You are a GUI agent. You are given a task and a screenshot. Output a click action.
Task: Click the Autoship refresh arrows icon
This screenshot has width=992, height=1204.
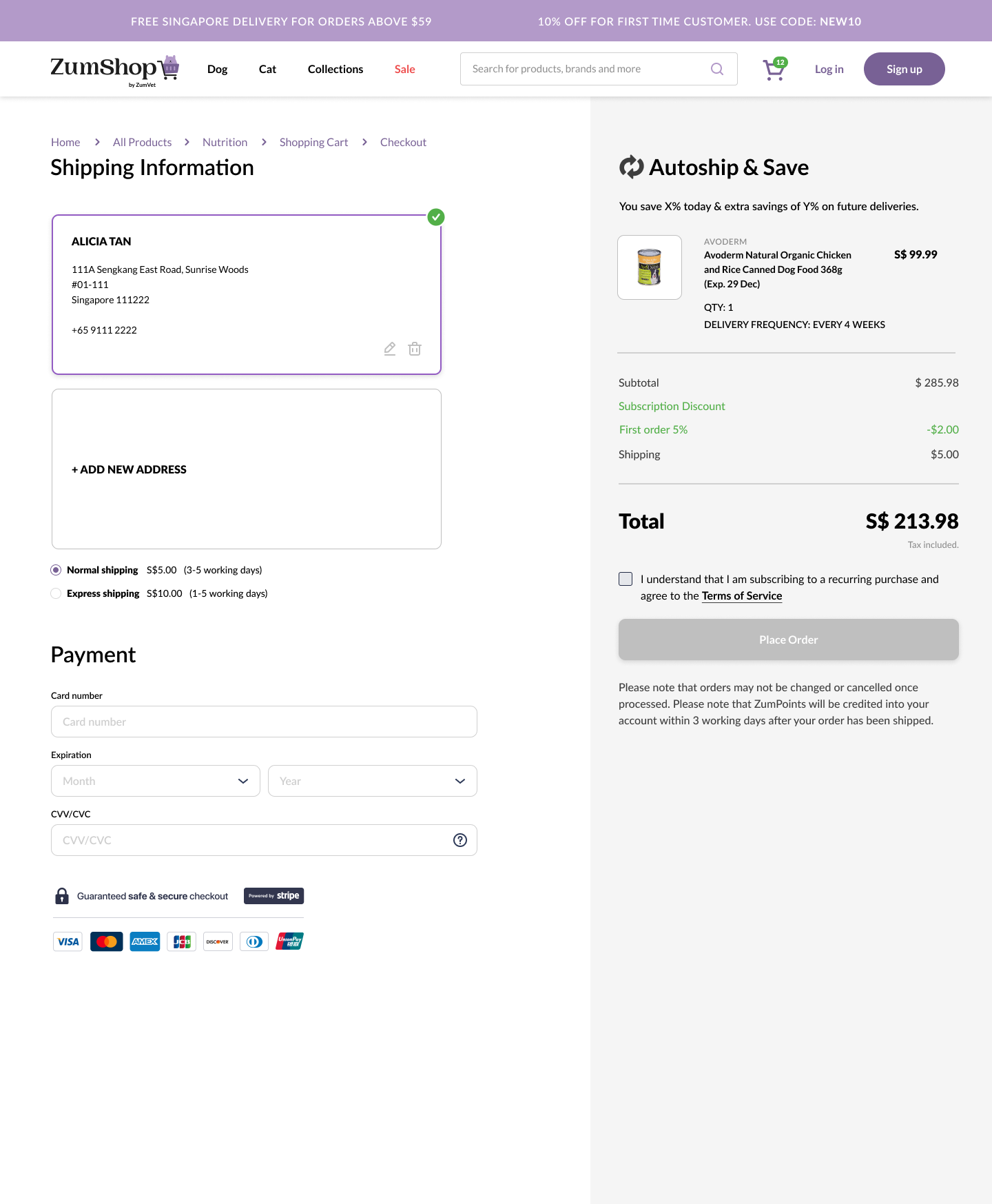point(631,167)
